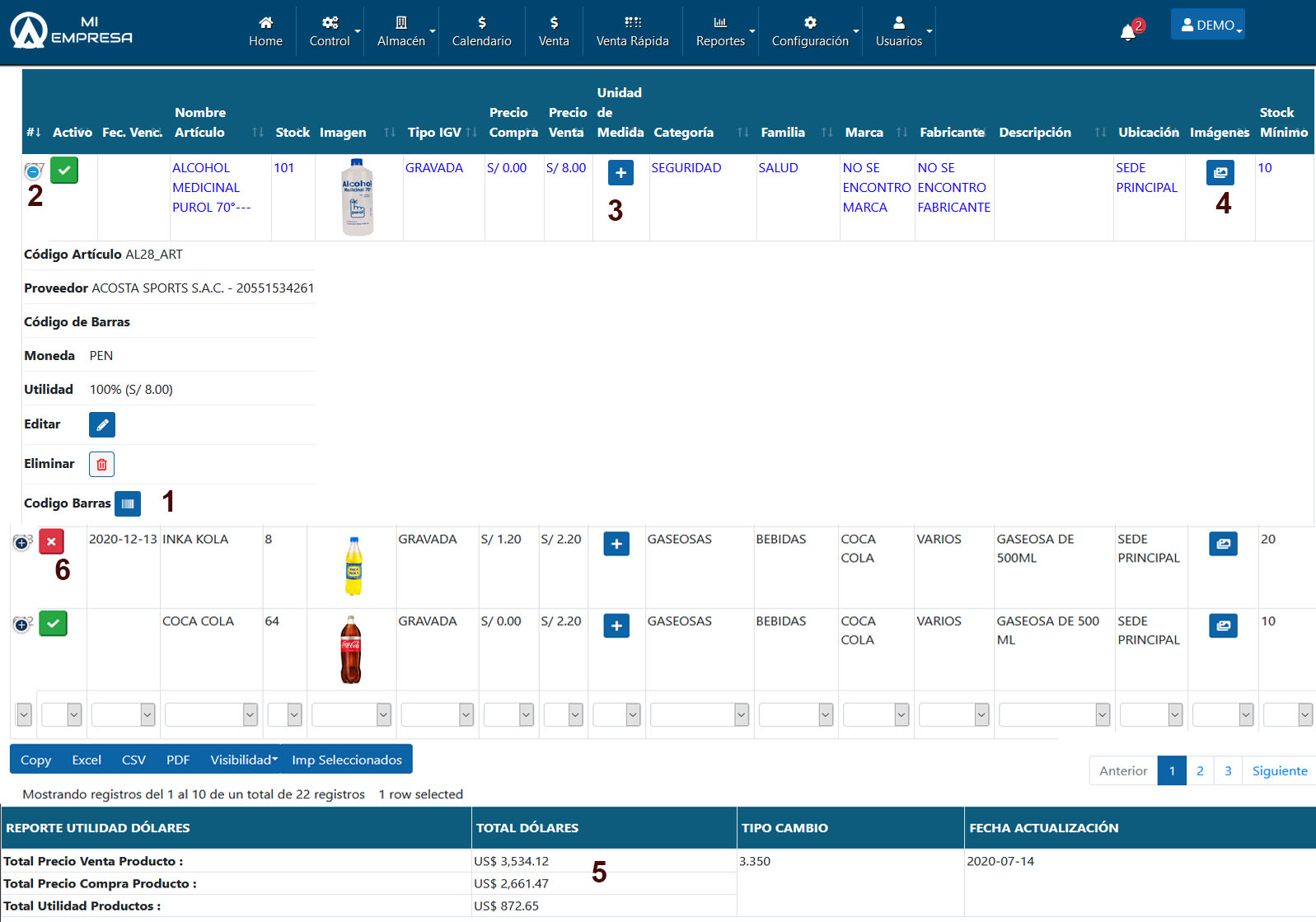This screenshot has height=922, width=1316.
Task: Click the ALCOHOL MEDICINAL PUROL article name
Action: pos(211,188)
